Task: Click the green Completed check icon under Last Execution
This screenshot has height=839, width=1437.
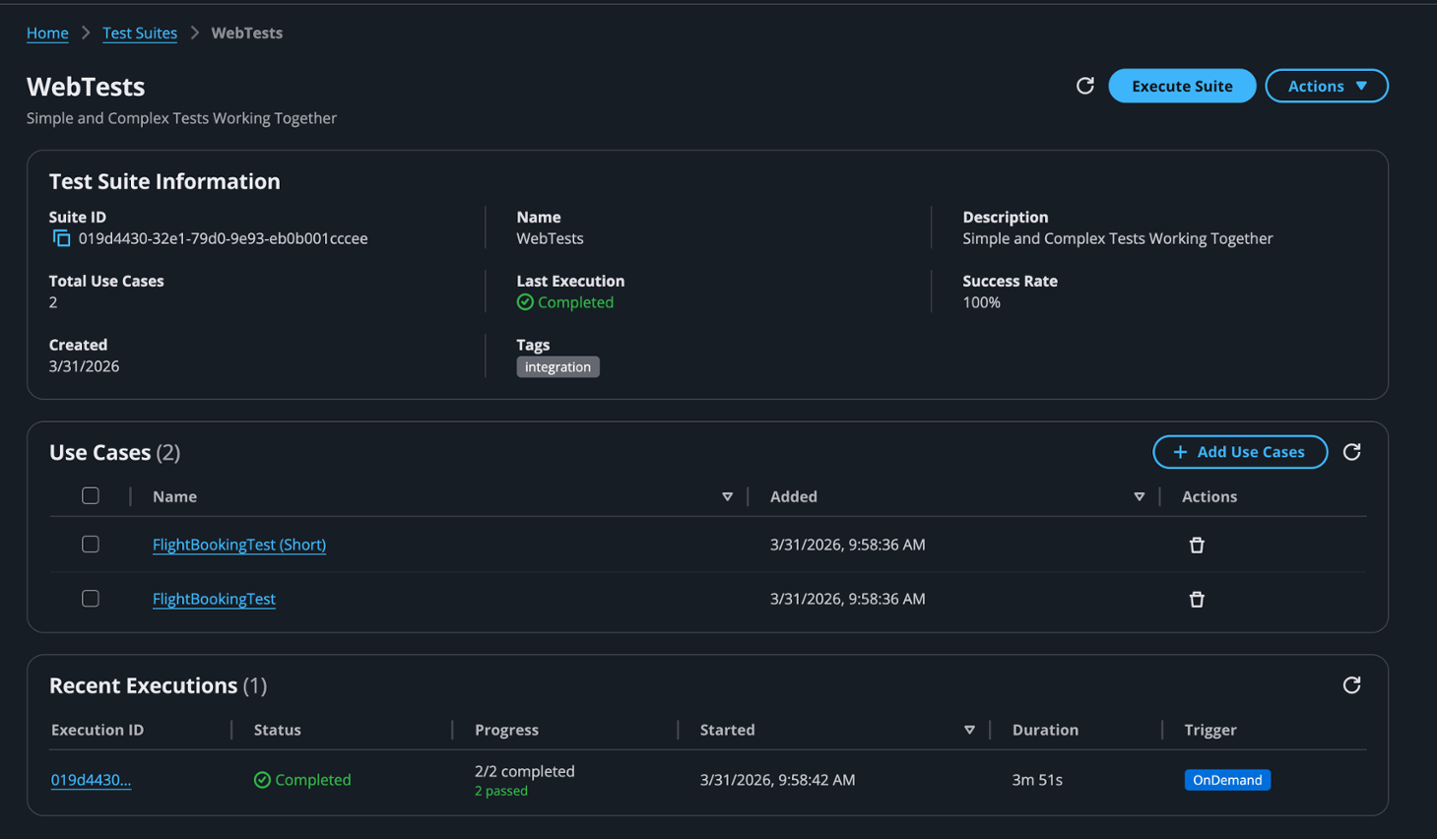Action: coord(525,302)
